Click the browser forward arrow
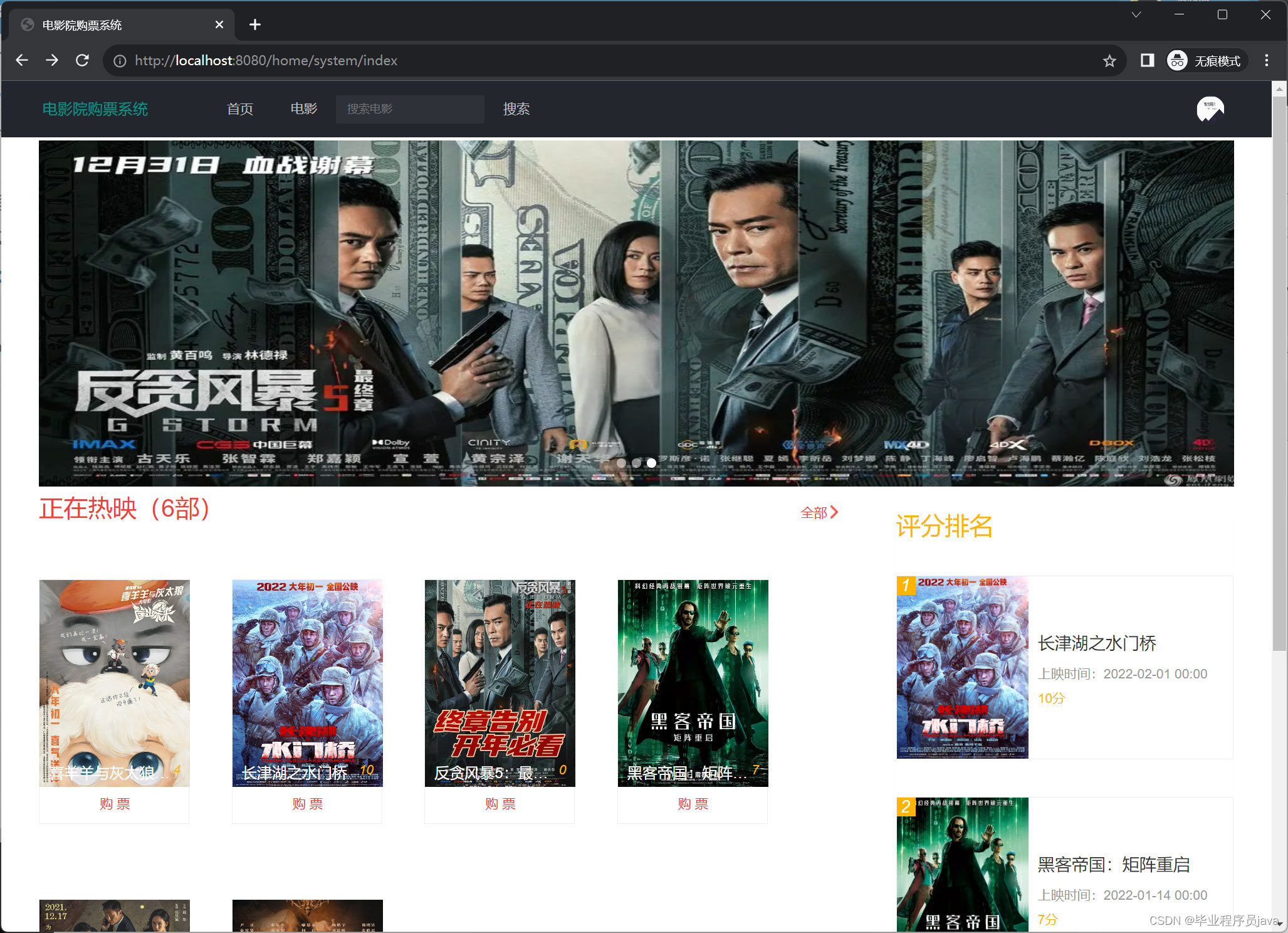The height and width of the screenshot is (933, 1288). [x=52, y=60]
